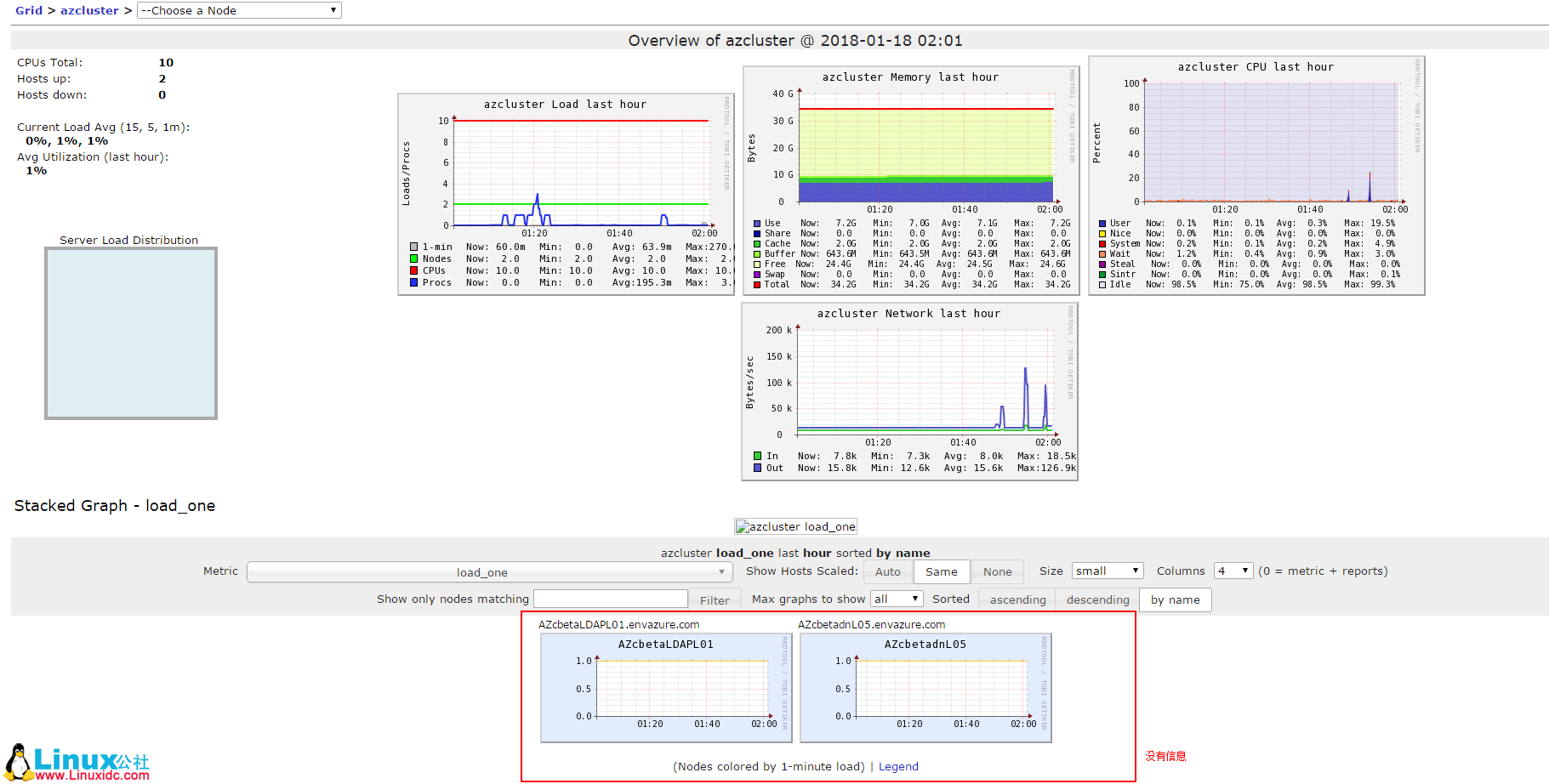Go to the Grid breadcrumb

coord(28,10)
